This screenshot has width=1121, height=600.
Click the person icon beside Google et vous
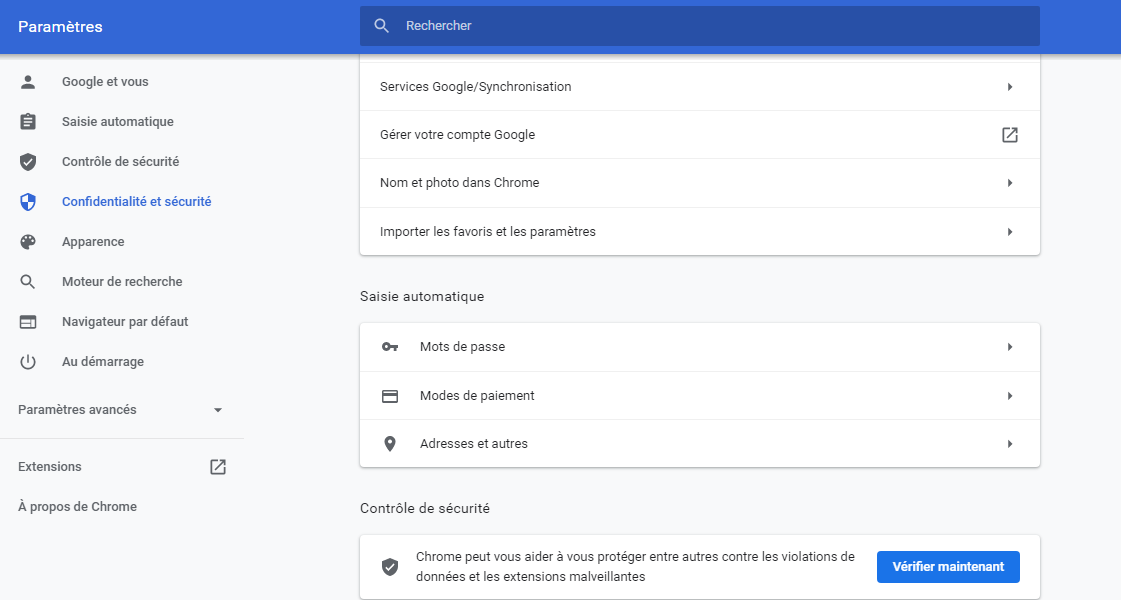tap(28, 82)
